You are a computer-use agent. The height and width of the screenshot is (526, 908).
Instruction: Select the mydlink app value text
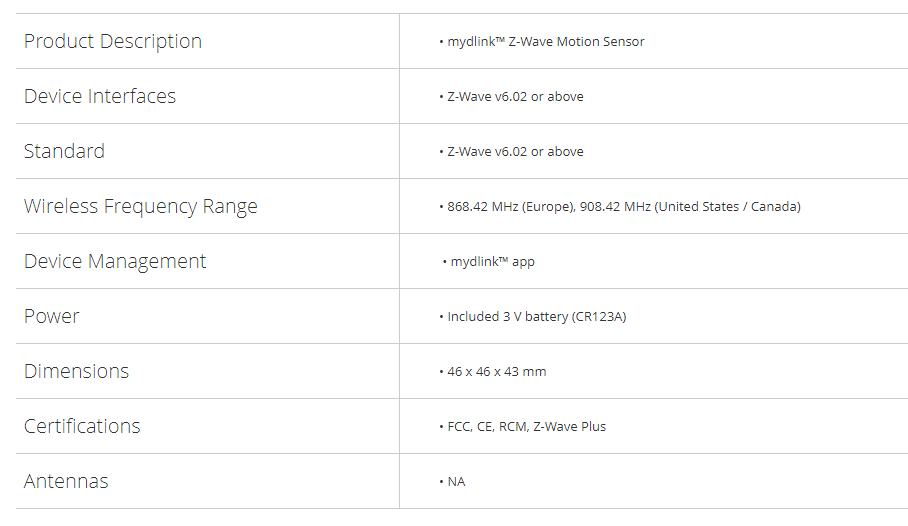(492, 262)
